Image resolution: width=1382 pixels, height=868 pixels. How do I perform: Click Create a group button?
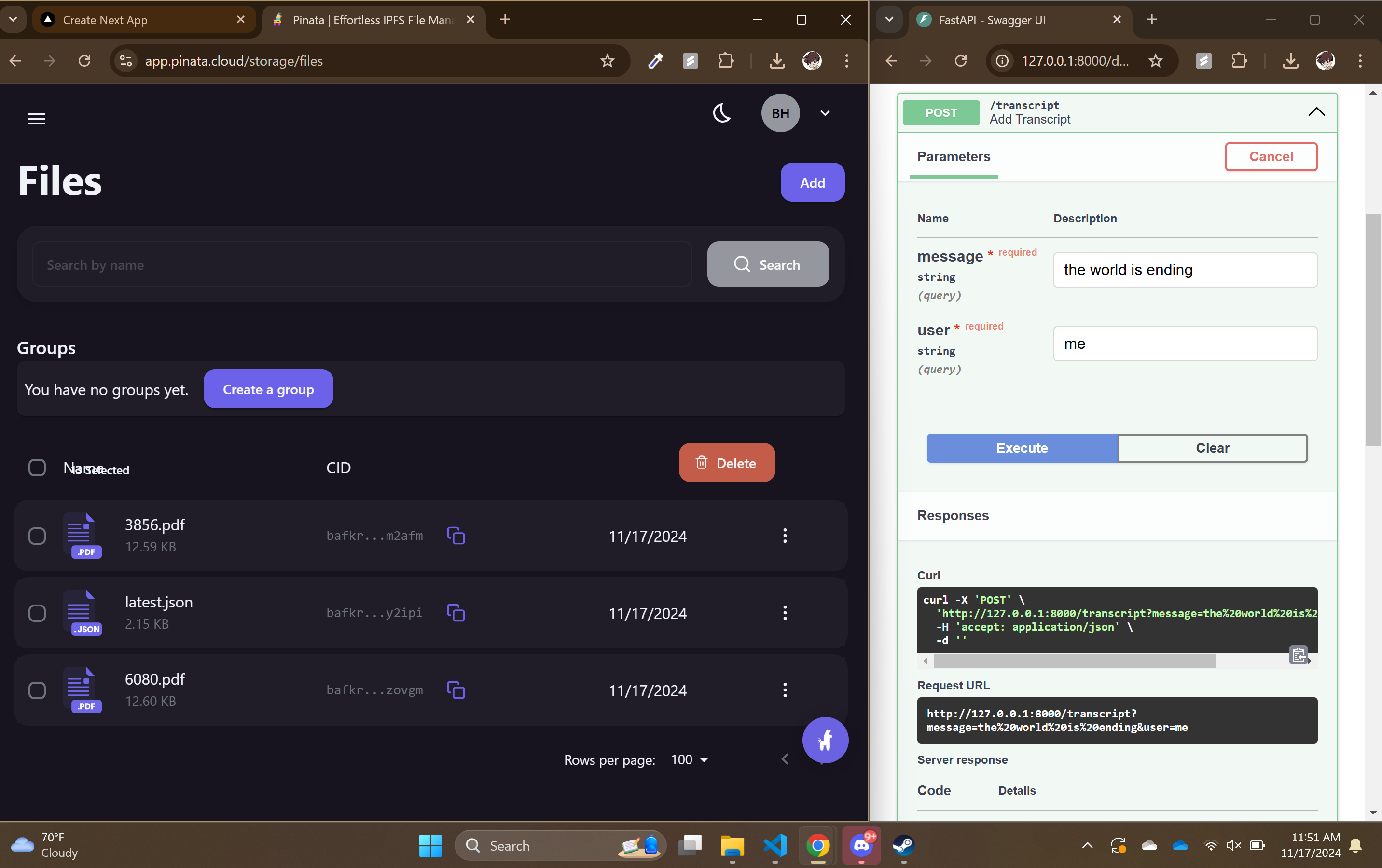coord(268,389)
